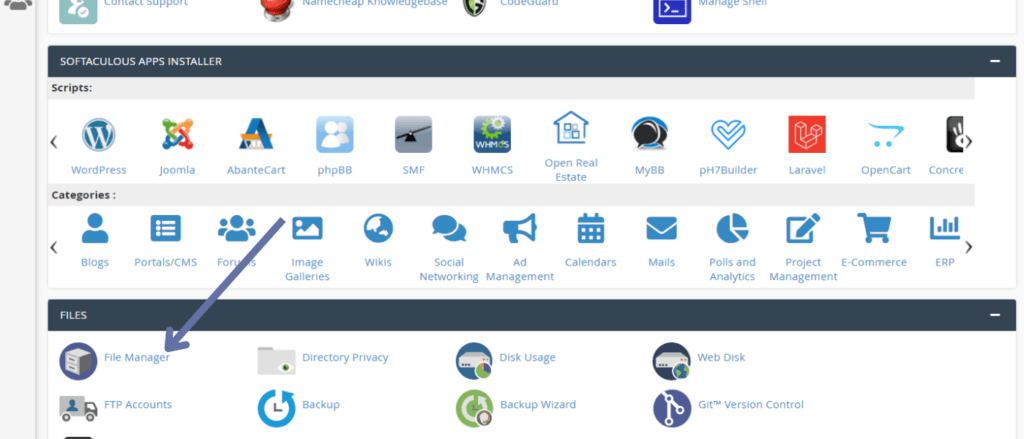Screen dimensions: 1024x439
Task: Open the Forums category icon
Action: pos(236,229)
